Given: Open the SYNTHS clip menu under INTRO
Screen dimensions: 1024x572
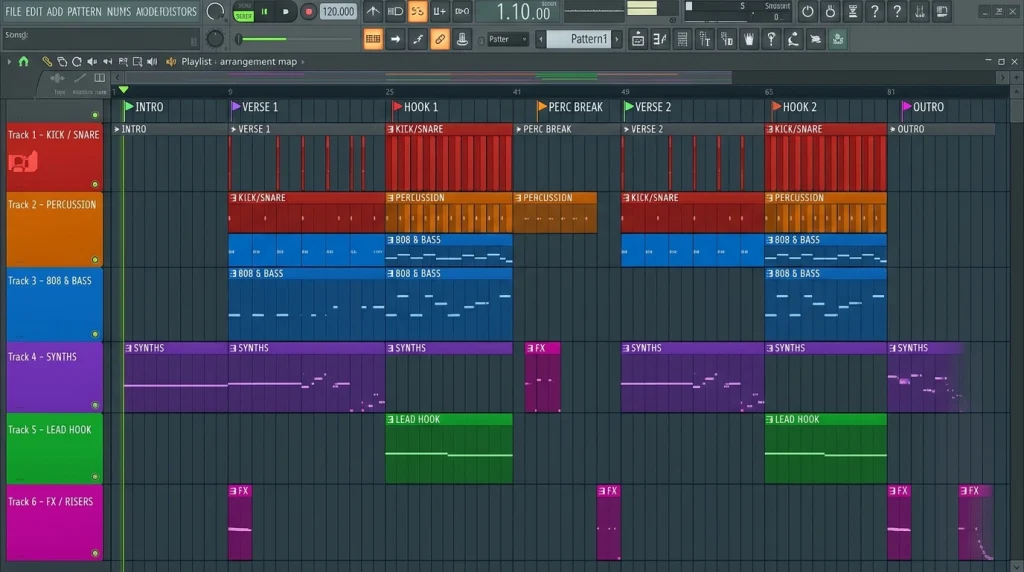Looking at the screenshot, I should coord(128,349).
